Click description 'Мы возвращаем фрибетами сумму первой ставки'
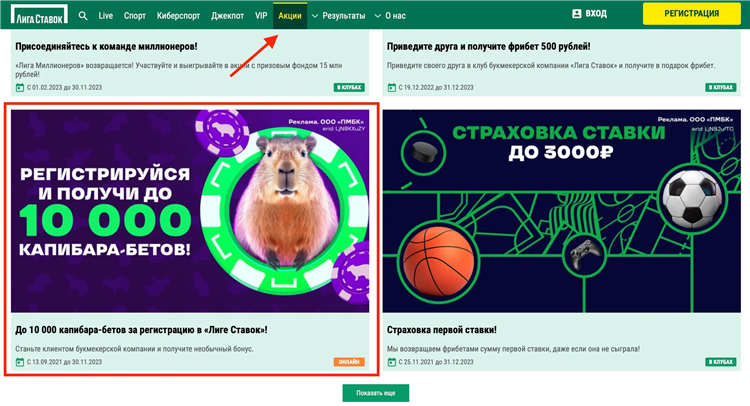 point(513,349)
